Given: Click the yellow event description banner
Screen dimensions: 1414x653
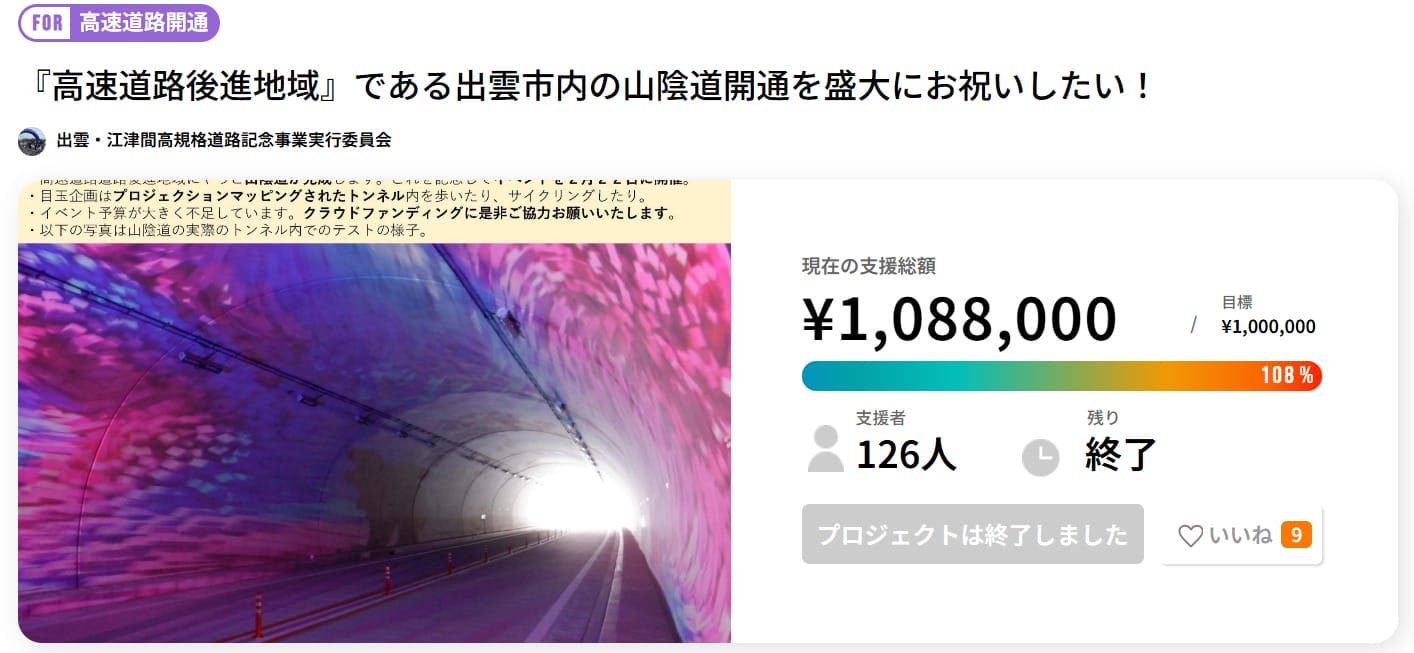Looking at the screenshot, I should tap(374, 212).
